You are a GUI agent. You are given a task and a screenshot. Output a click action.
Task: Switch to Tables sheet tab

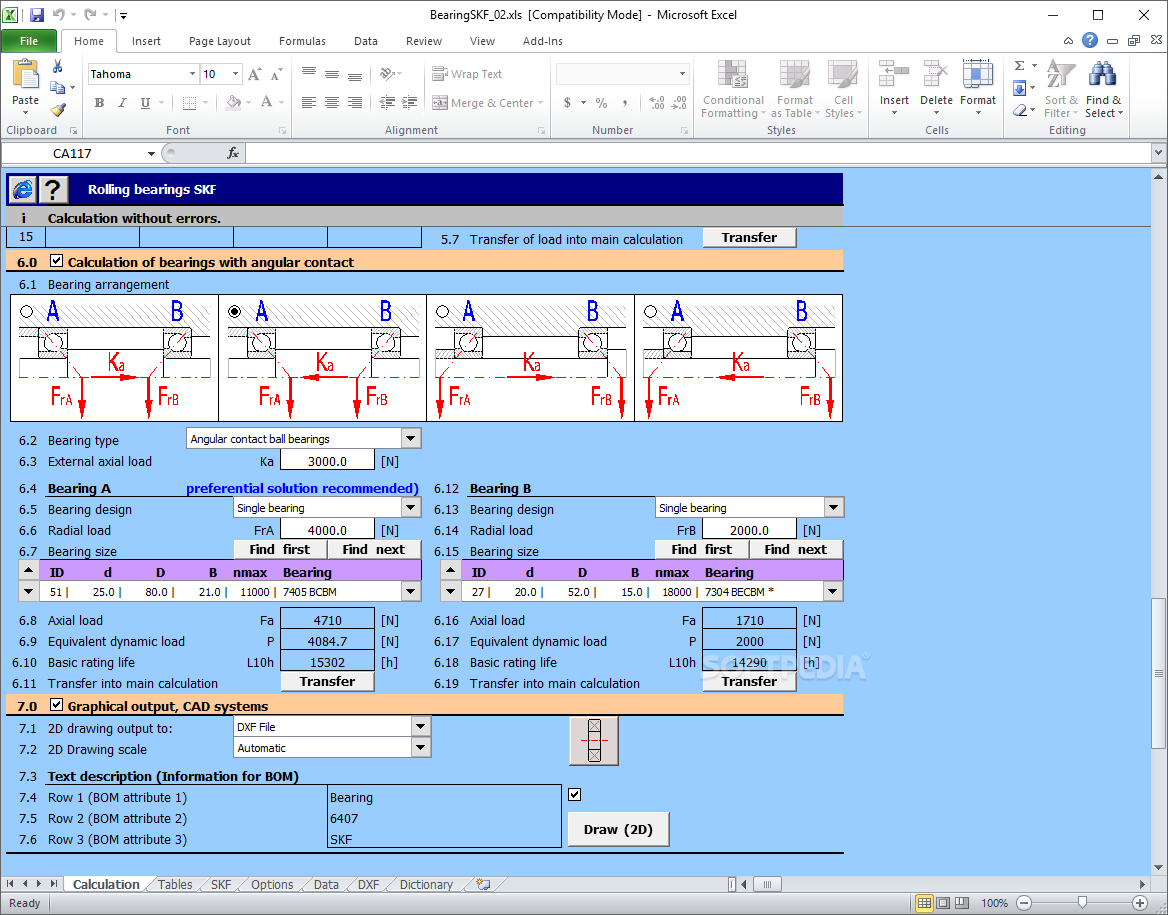point(175,884)
